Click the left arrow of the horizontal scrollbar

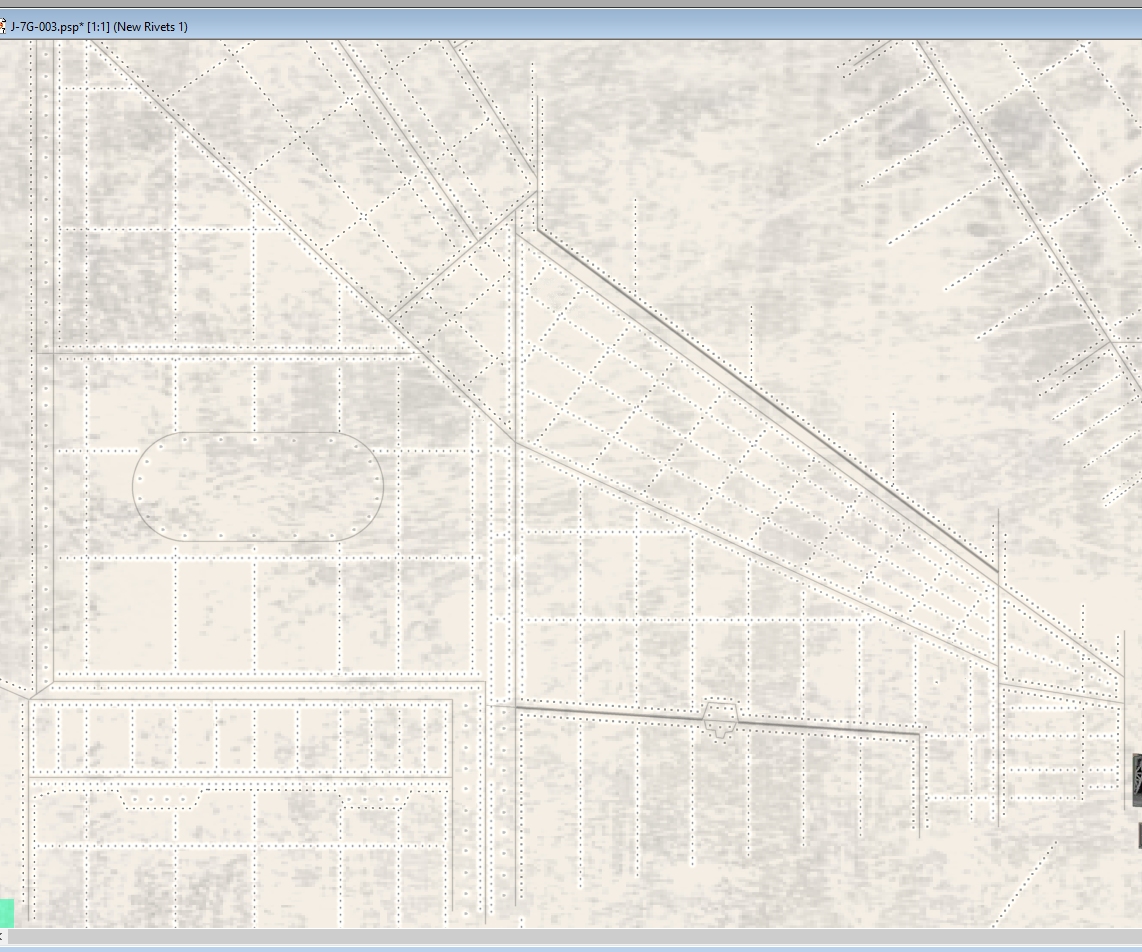pos(2,937)
